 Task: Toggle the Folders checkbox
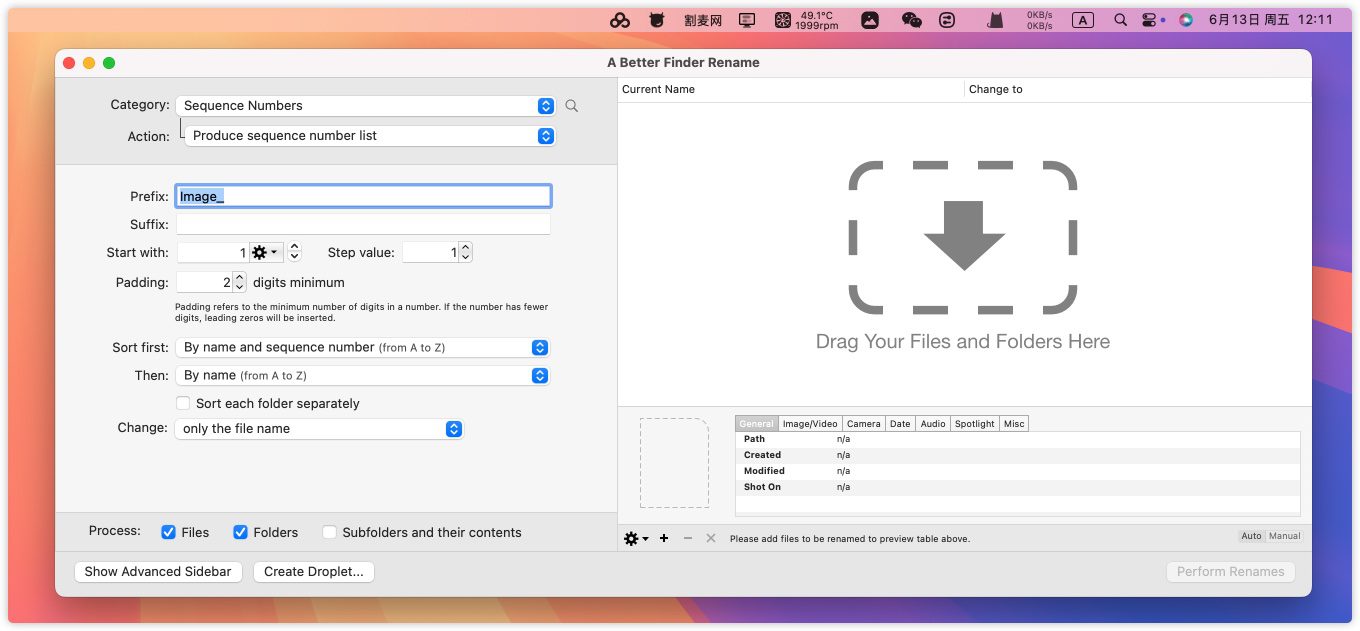(x=240, y=533)
